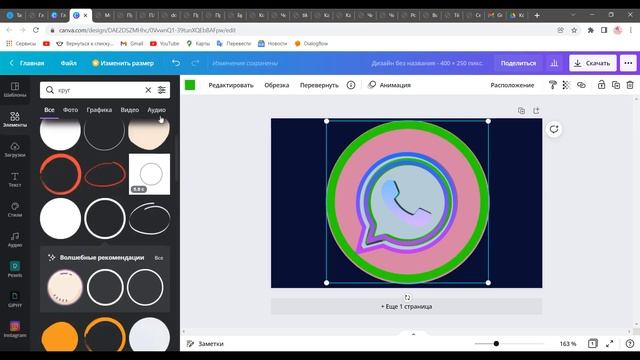Select the Видео tab
640x360 pixels.
(130, 110)
